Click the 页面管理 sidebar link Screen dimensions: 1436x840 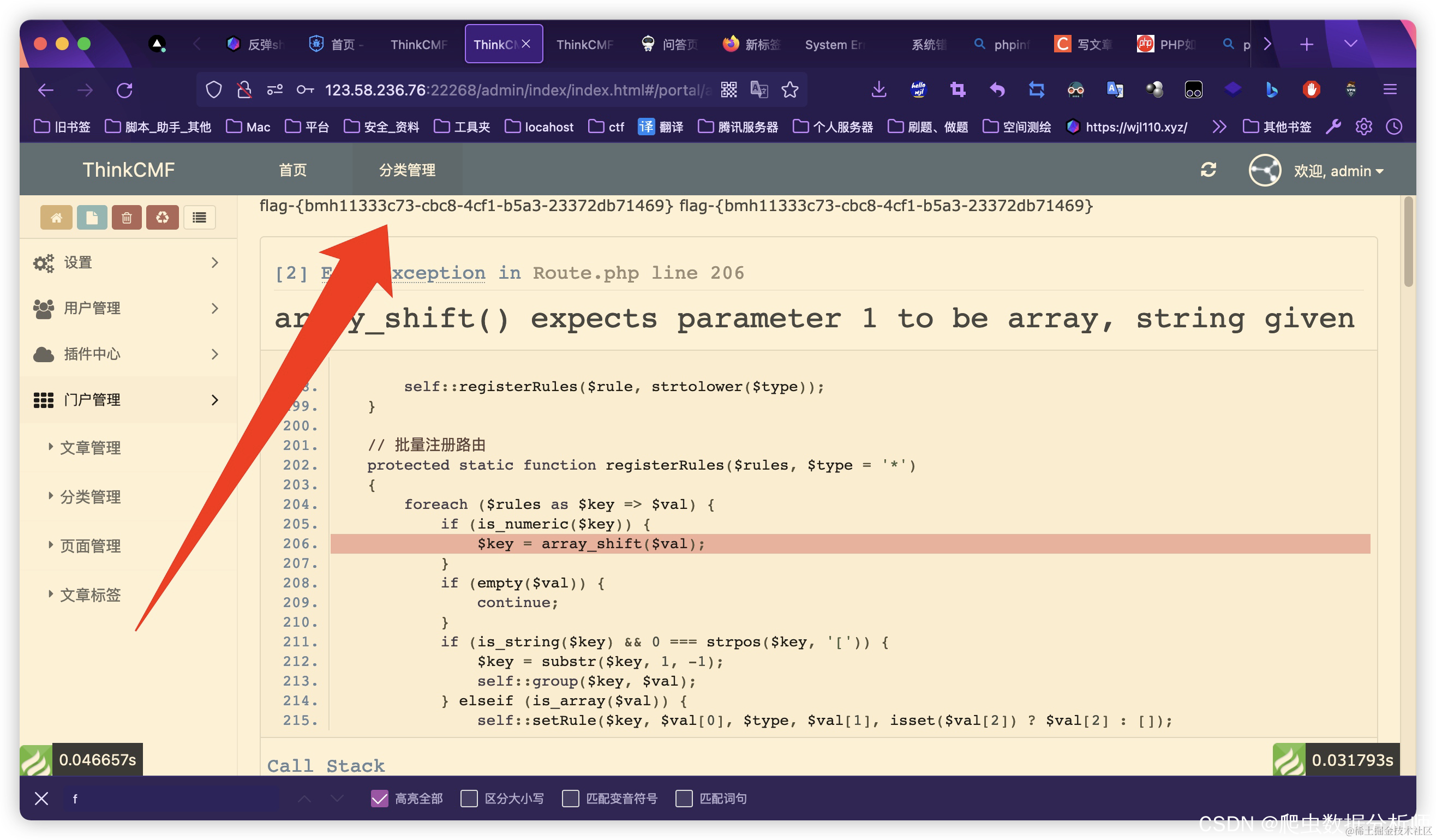pyautogui.click(x=90, y=545)
